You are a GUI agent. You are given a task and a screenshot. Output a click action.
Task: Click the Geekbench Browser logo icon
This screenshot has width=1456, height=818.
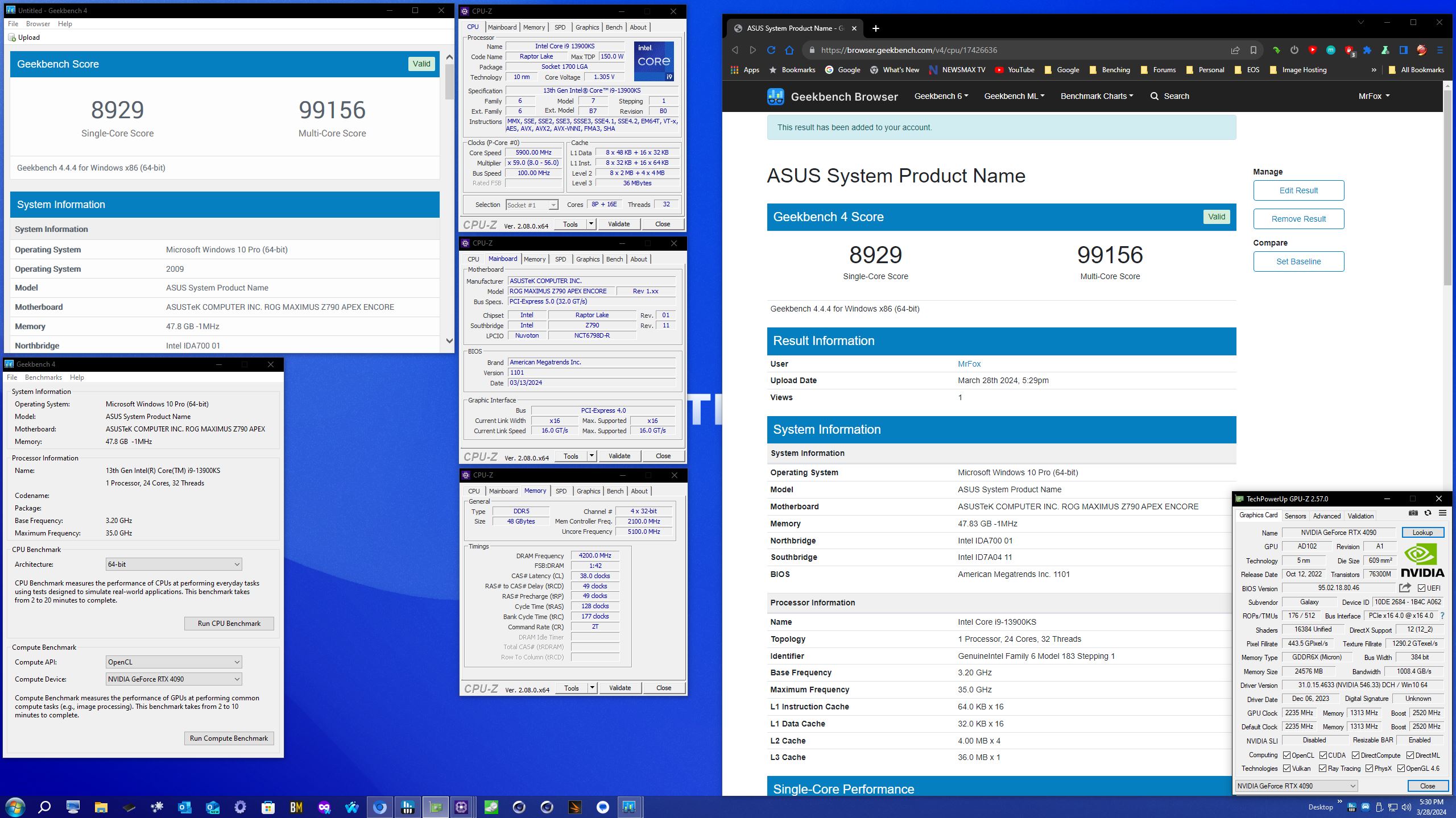pyautogui.click(x=776, y=97)
